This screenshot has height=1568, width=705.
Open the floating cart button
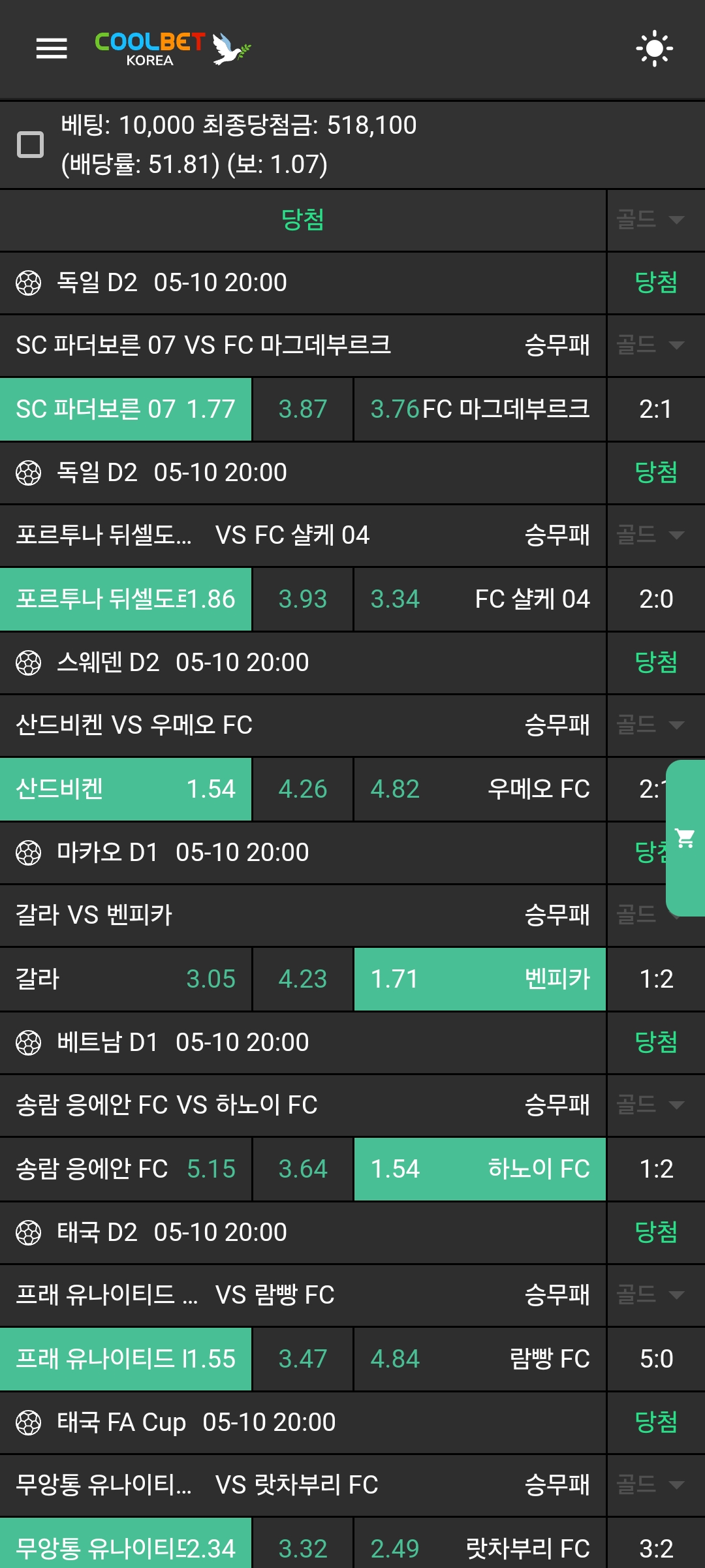tap(685, 838)
